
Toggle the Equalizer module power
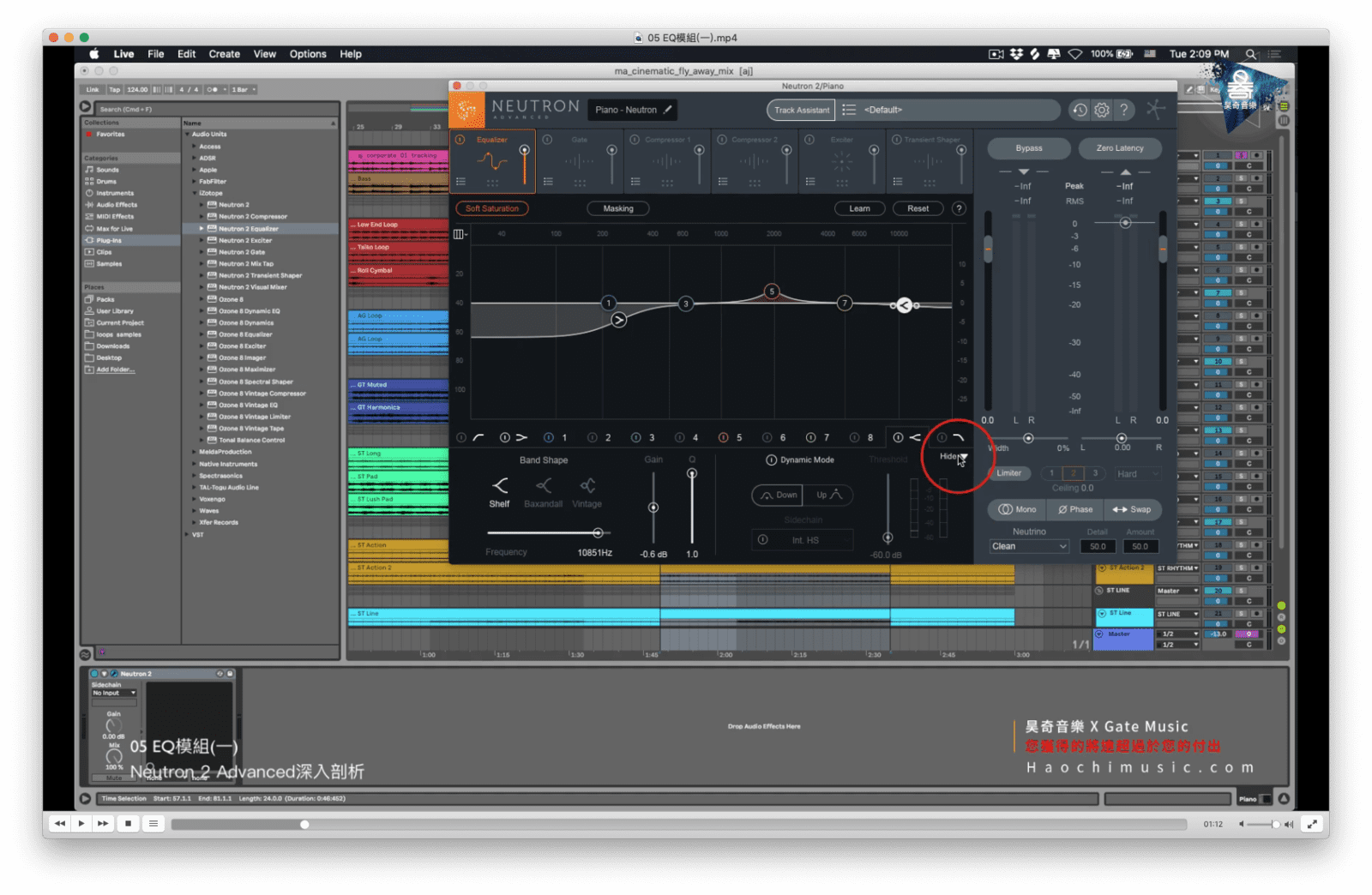click(x=460, y=140)
